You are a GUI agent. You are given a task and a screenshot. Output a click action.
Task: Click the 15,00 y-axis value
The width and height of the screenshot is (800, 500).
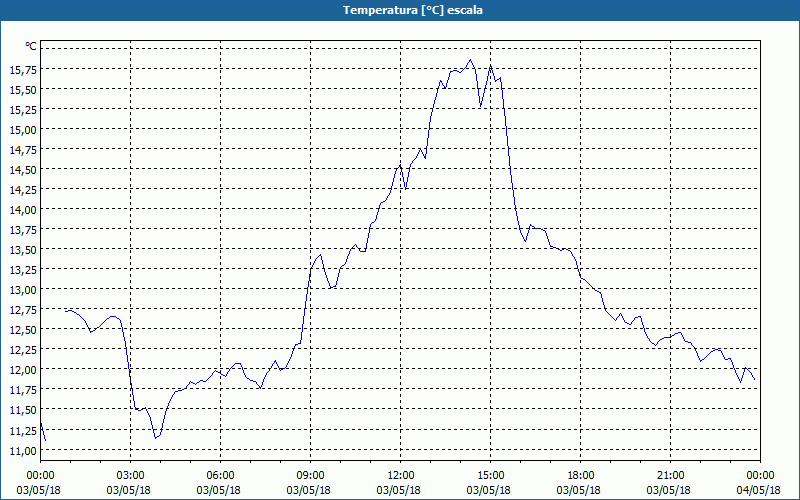[23, 130]
